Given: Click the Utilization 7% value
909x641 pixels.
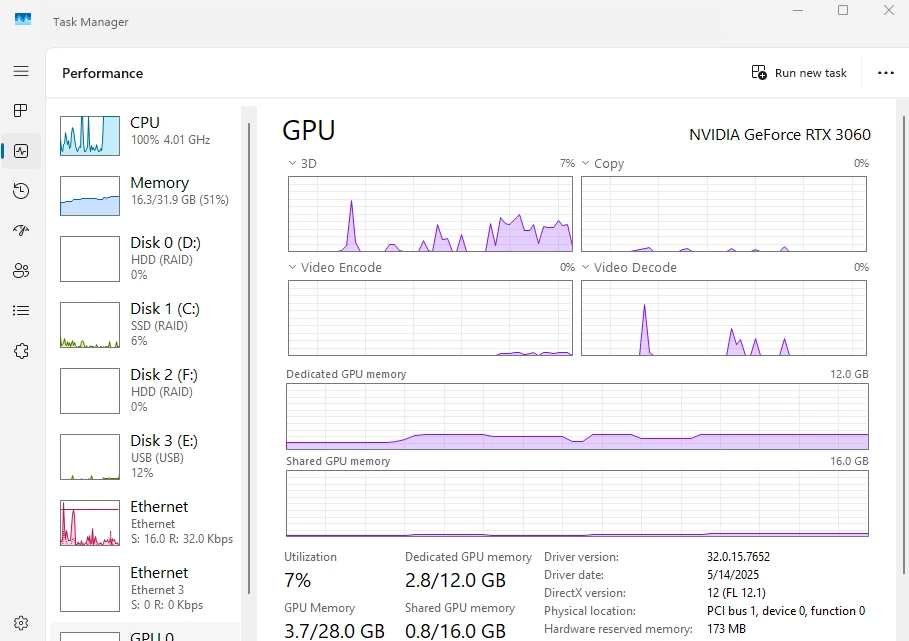Looking at the screenshot, I should click(x=297, y=580).
